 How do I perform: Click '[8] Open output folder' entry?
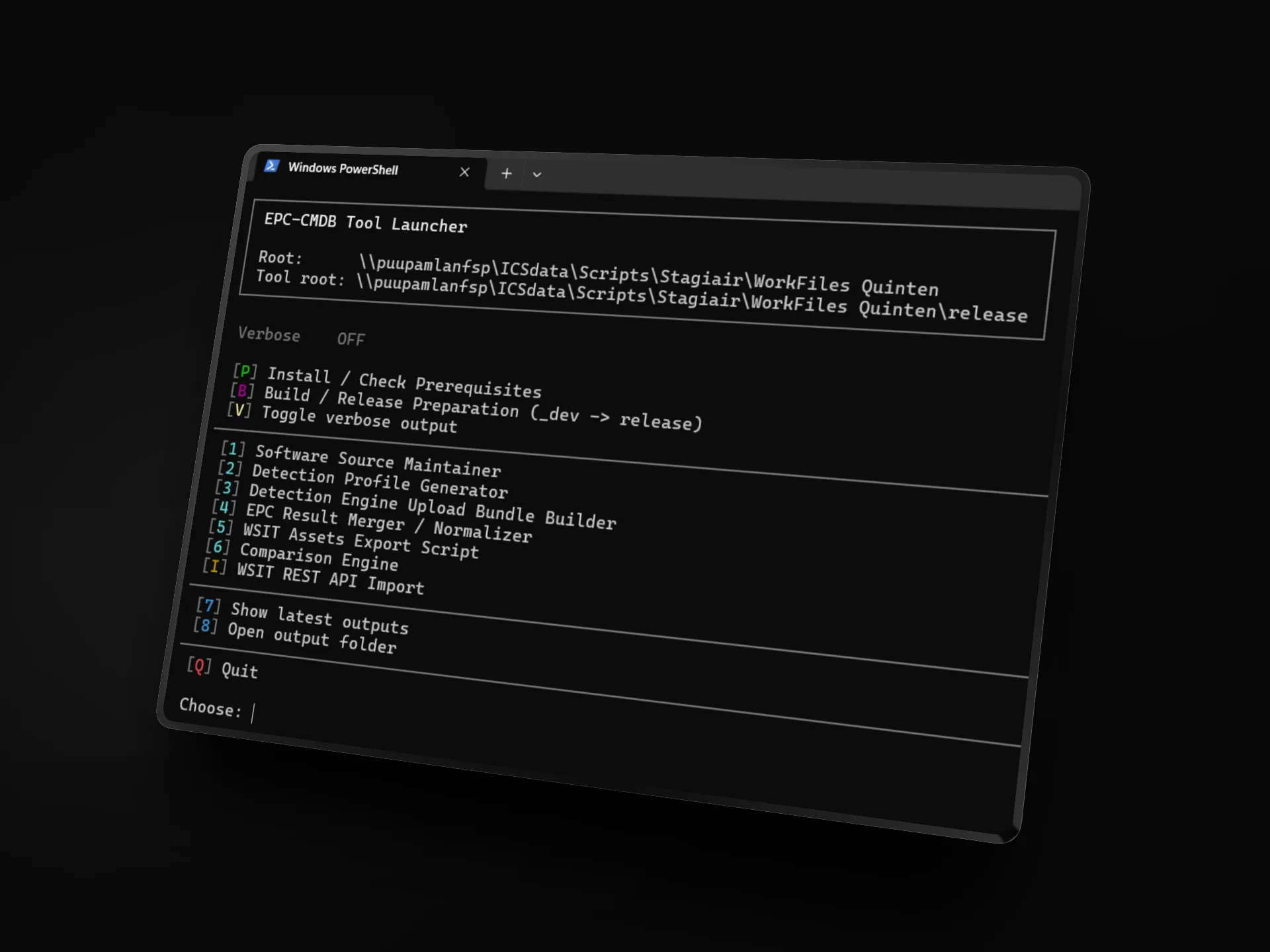point(295,636)
